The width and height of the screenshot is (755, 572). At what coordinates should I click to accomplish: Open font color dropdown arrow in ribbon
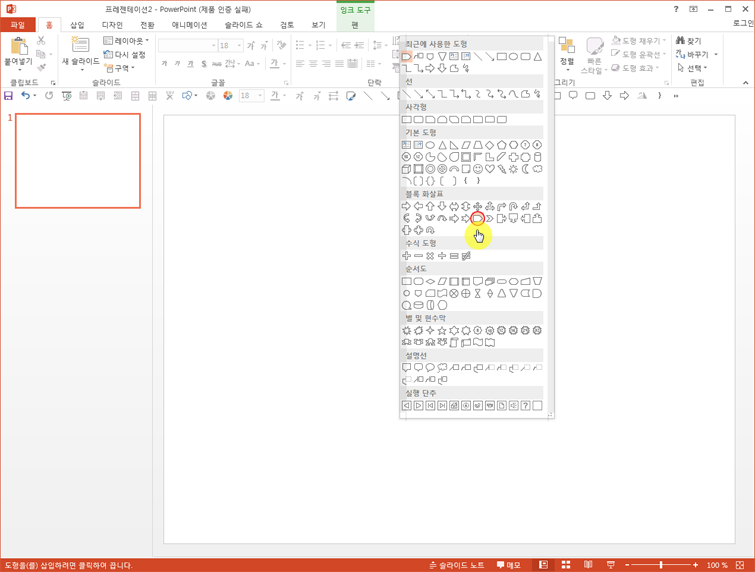pyautogui.click(x=285, y=64)
